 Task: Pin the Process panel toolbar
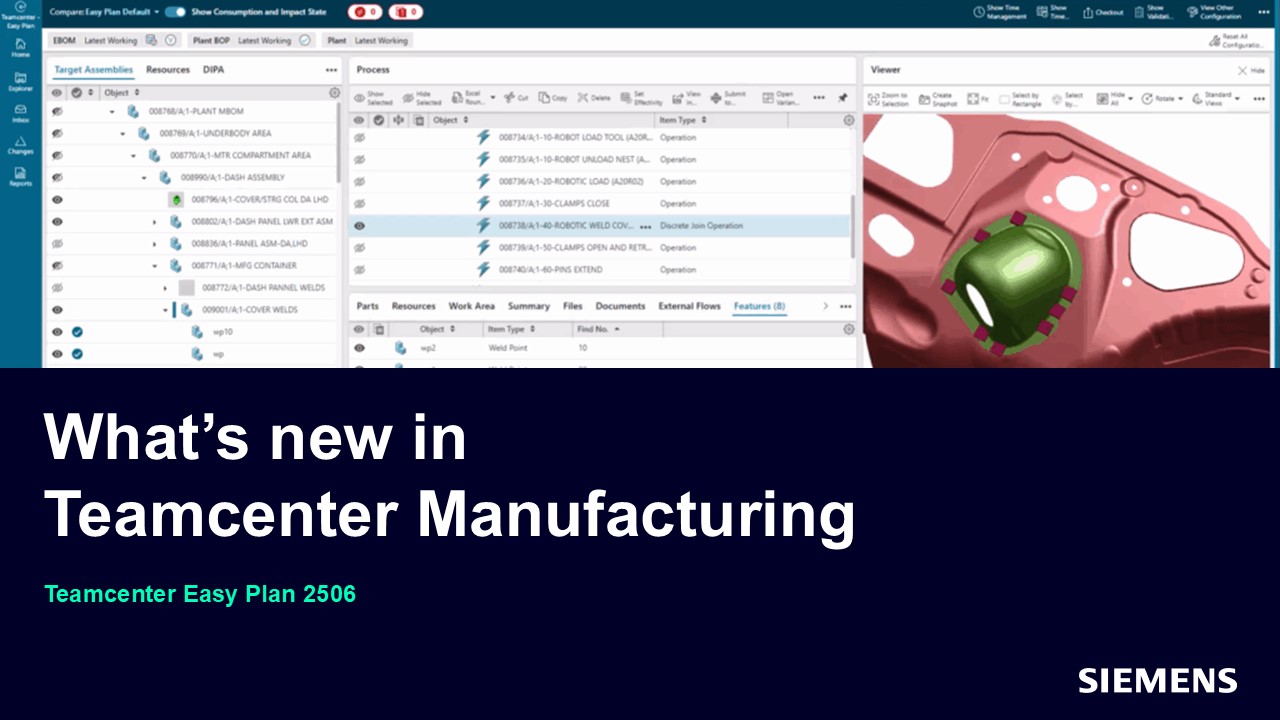pyautogui.click(x=842, y=98)
